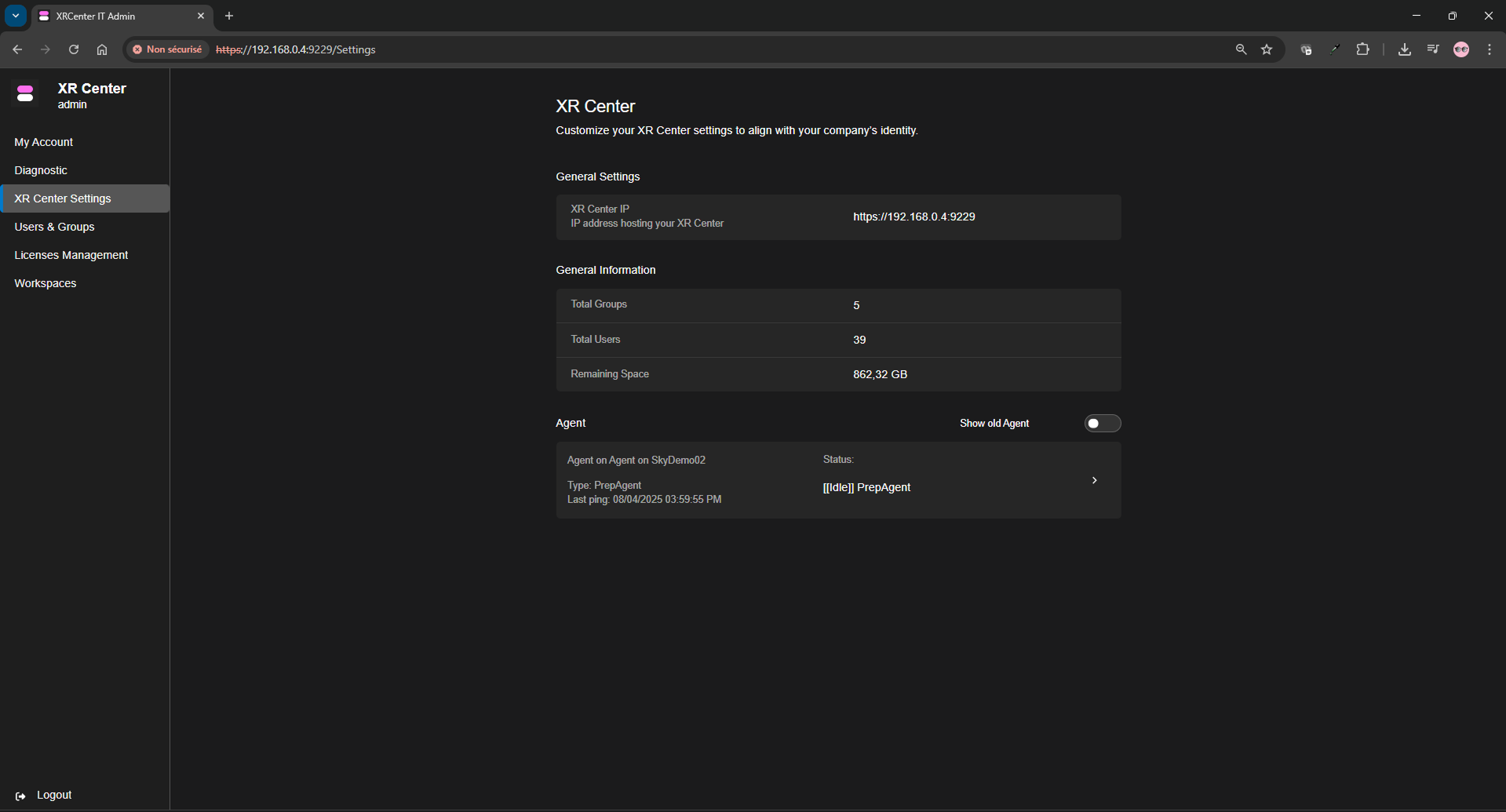This screenshot has width=1506, height=812.
Task: Open the Diagnostic page
Action: coord(41,170)
